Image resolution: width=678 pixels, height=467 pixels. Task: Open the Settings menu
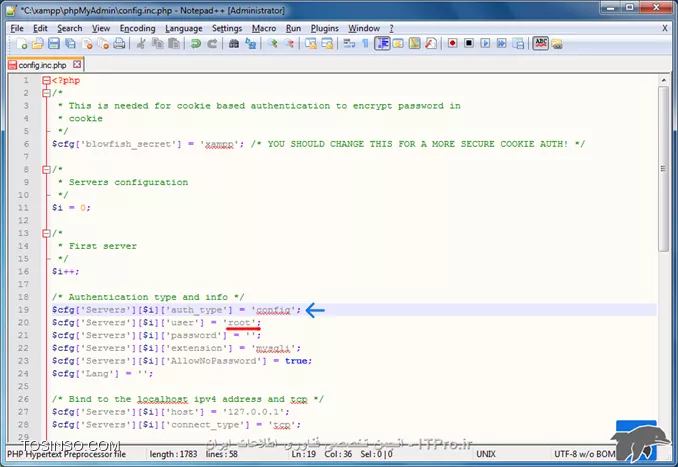pyautogui.click(x=227, y=29)
